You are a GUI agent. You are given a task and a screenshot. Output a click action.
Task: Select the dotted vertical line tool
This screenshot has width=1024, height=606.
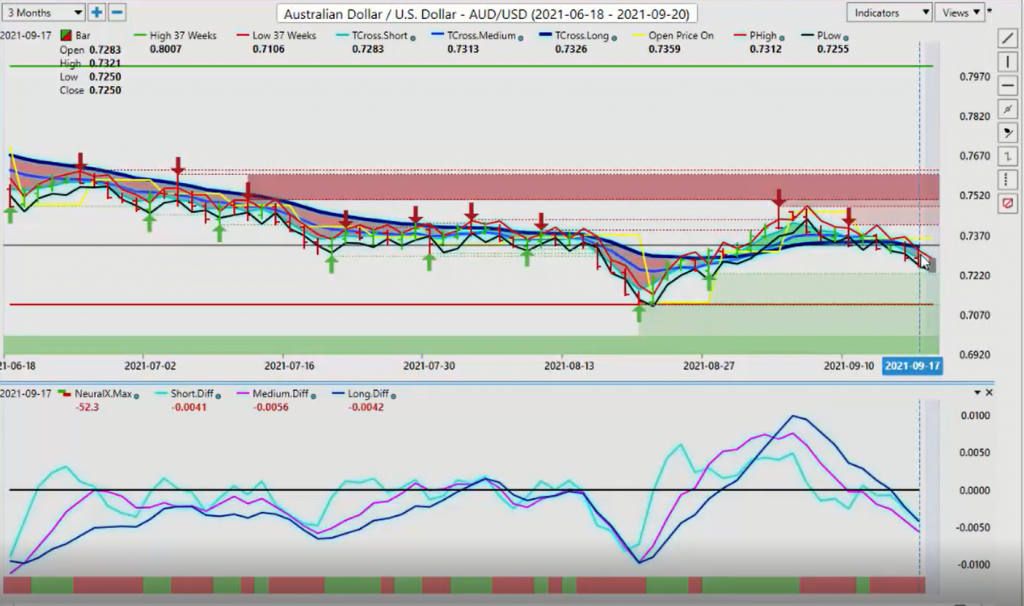point(1008,180)
